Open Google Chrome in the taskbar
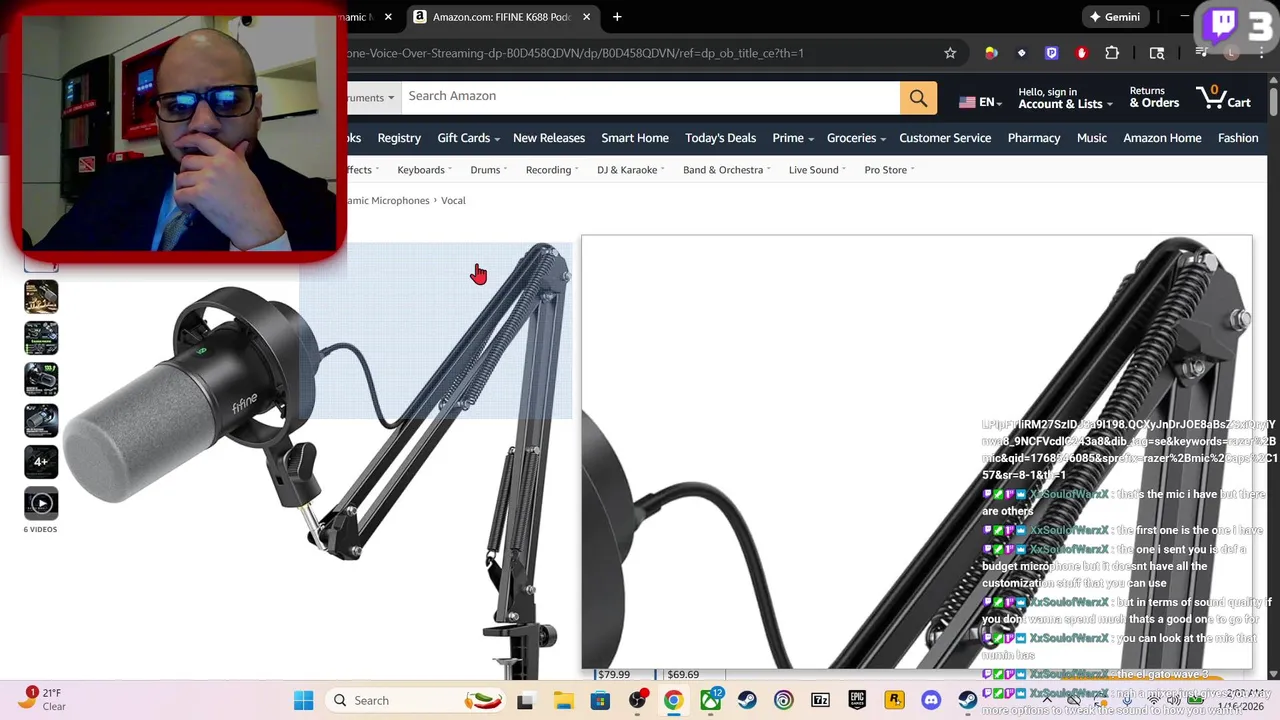Image resolution: width=1280 pixels, height=720 pixels. coord(673,700)
